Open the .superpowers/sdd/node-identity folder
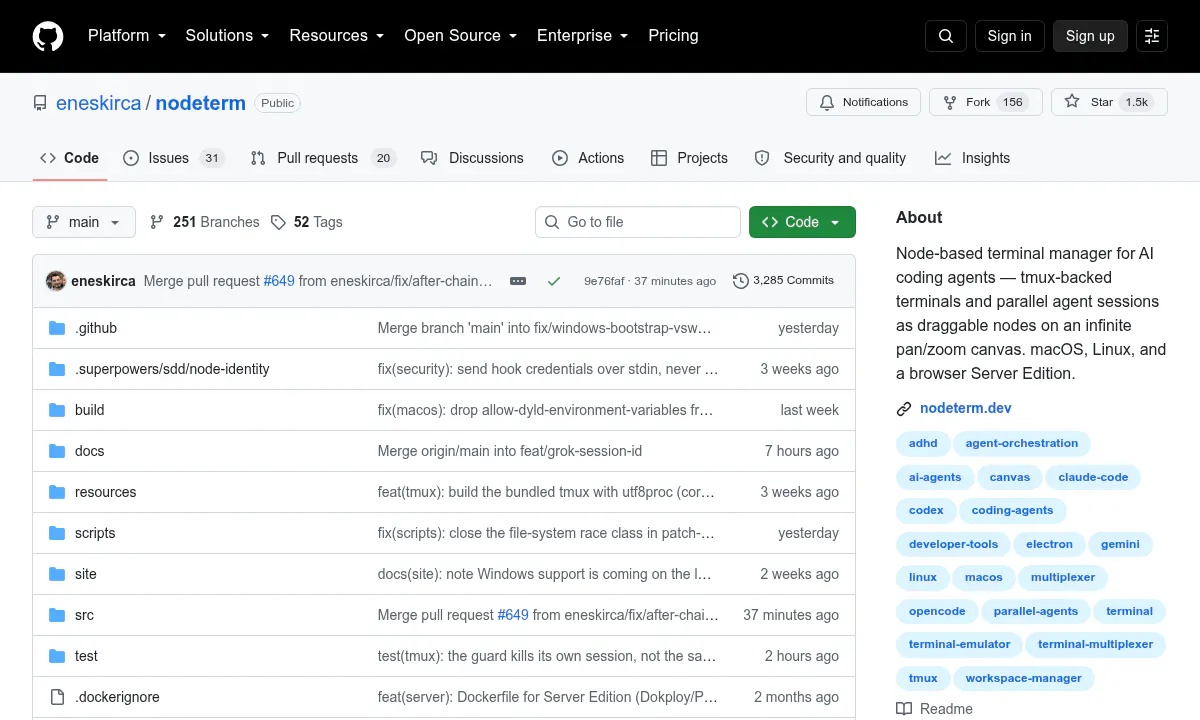The height and width of the screenshot is (720, 1200). (x=172, y=369)
